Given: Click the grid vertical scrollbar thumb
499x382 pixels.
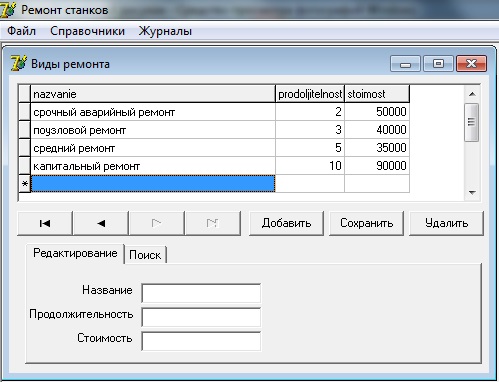Looking at the screenshot, I should [472, 122].
